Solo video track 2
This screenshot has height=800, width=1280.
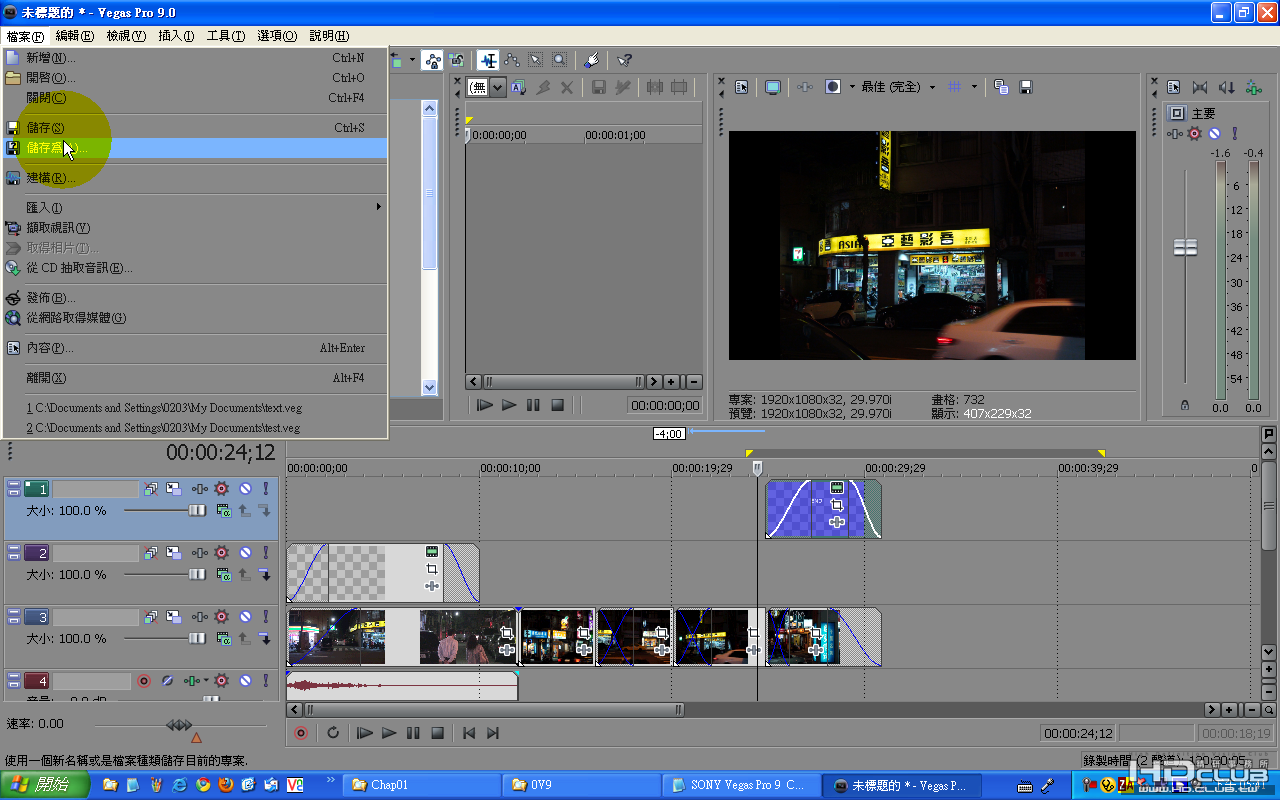tap(265, 553)
